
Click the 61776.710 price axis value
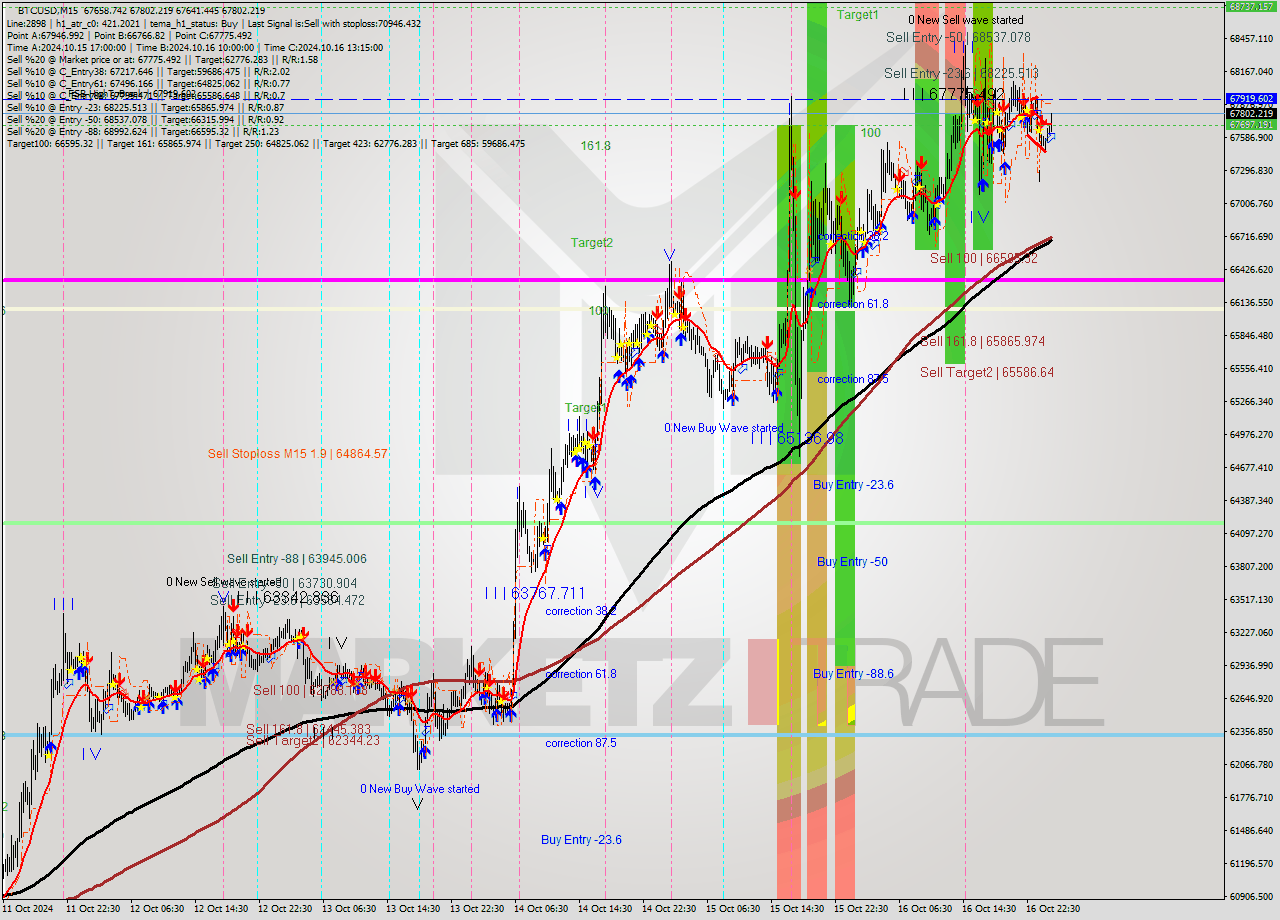1251,797
